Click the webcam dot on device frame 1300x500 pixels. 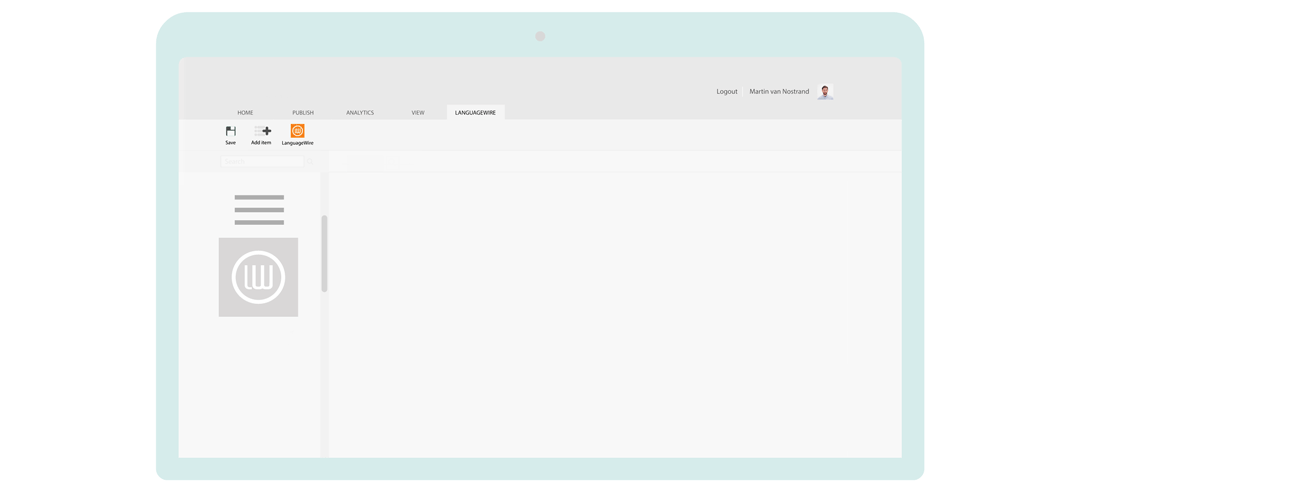coord(540,36)
